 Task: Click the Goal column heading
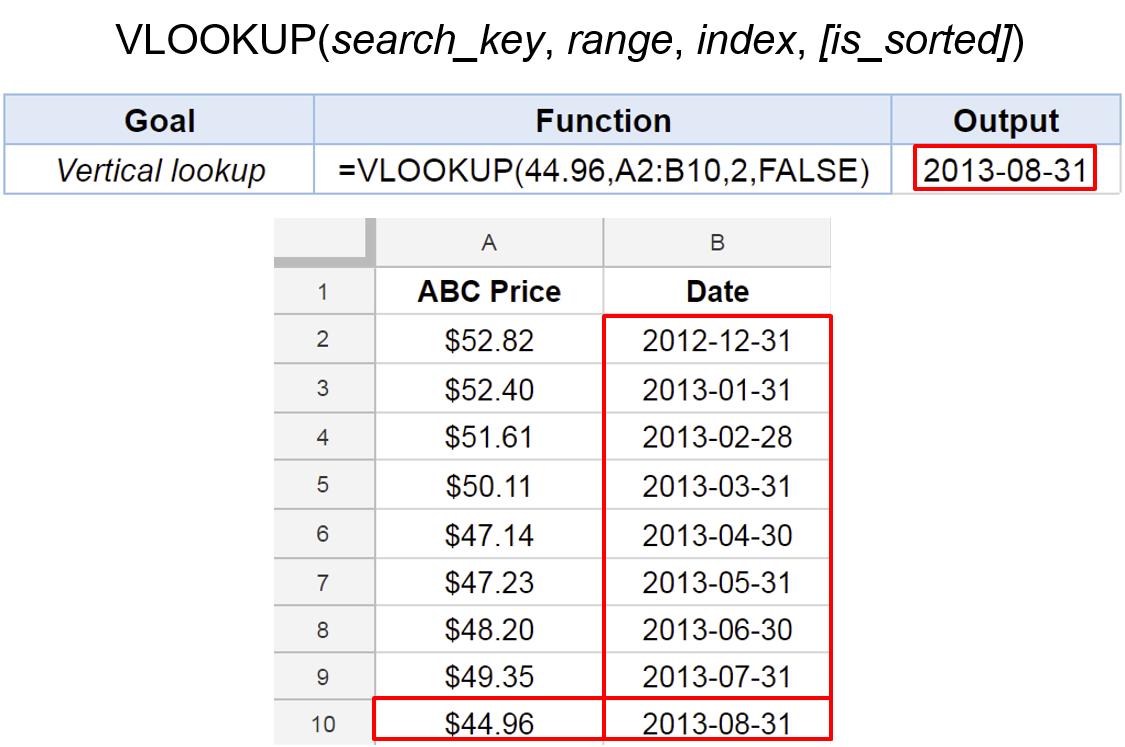pyautogui.click(x=159, y=120)
